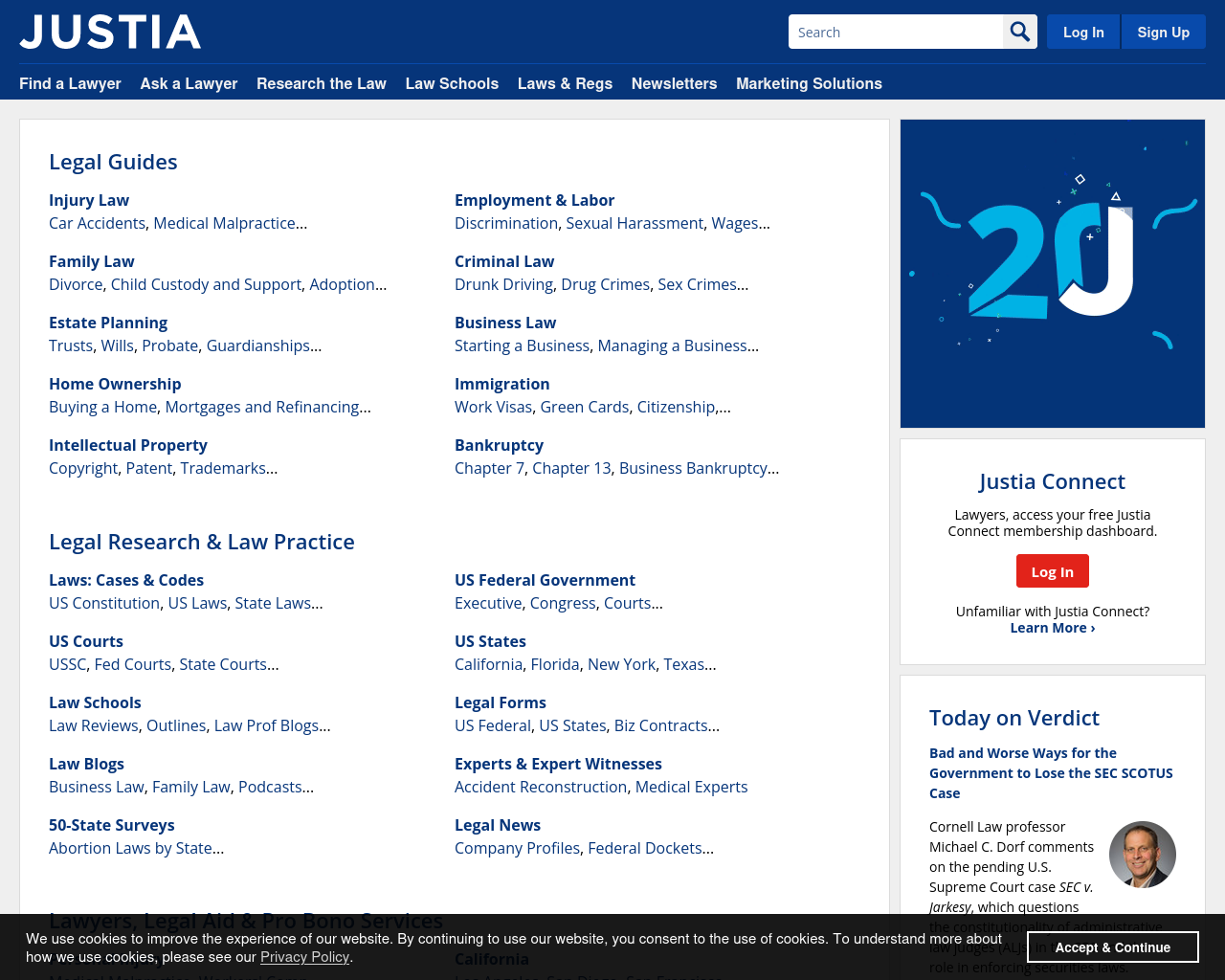
Task: Open Experts & Expert Witnesses heading
Action: (558, 764)
